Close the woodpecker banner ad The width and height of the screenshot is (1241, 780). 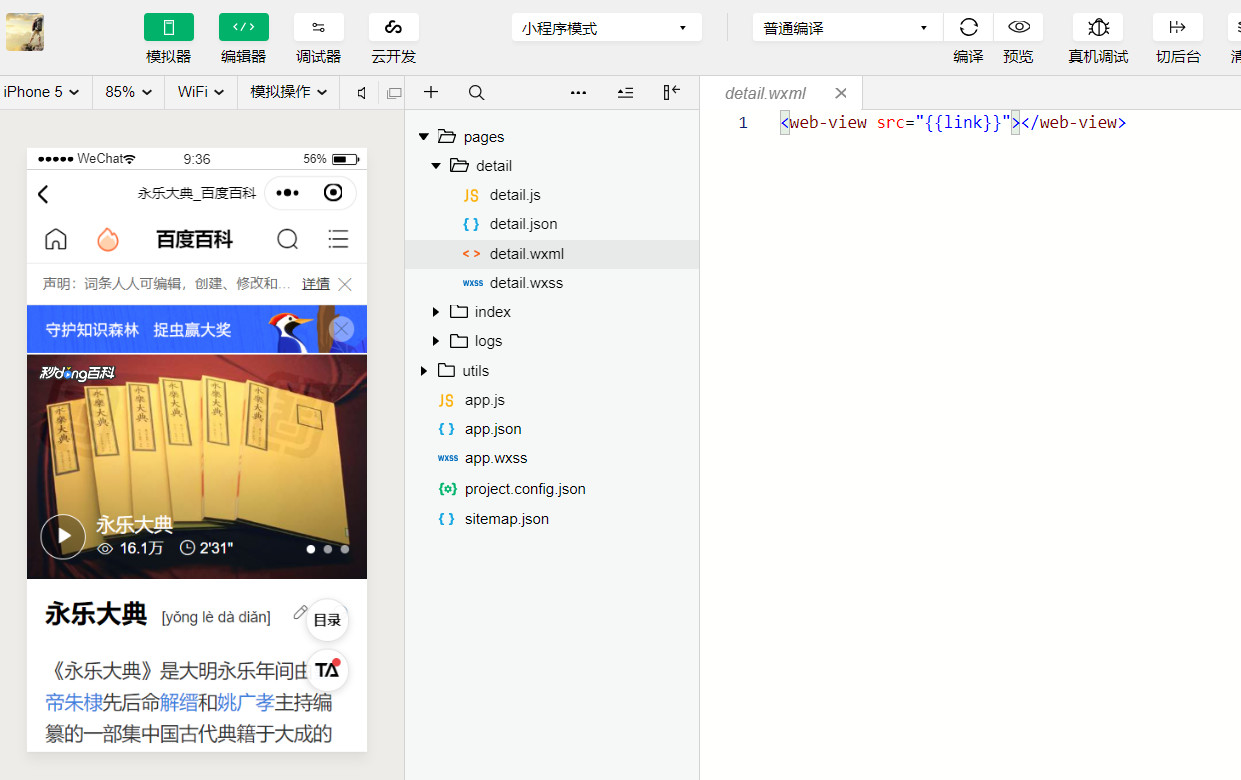342,329
